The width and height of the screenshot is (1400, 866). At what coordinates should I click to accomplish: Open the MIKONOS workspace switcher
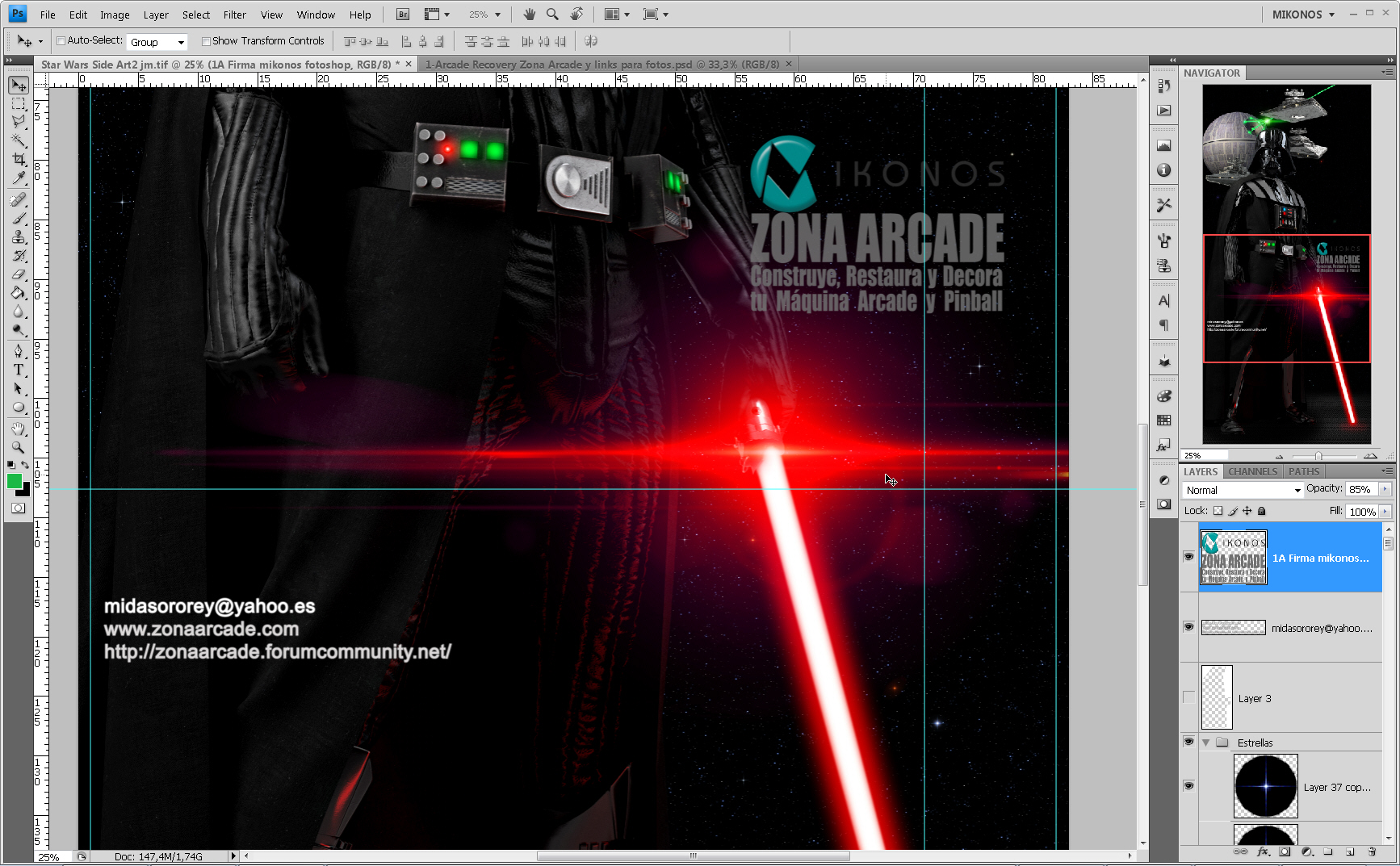click(1303, 15)
